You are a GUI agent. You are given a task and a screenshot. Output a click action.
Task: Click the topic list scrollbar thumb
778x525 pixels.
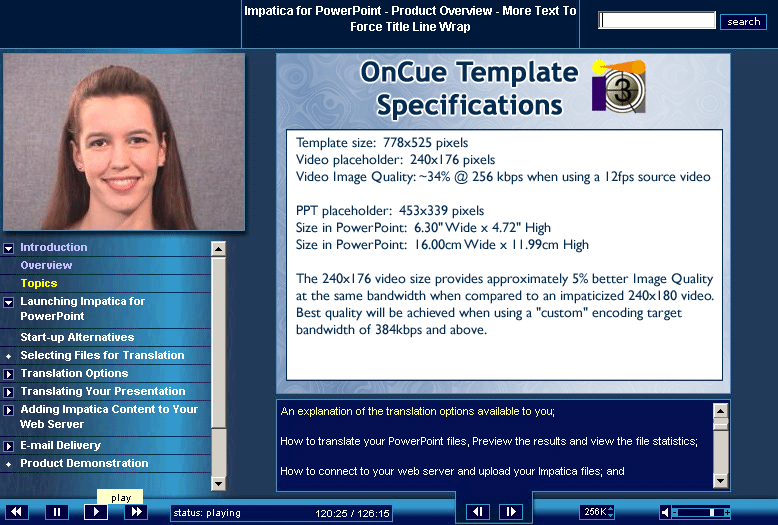tap(218, 342)
